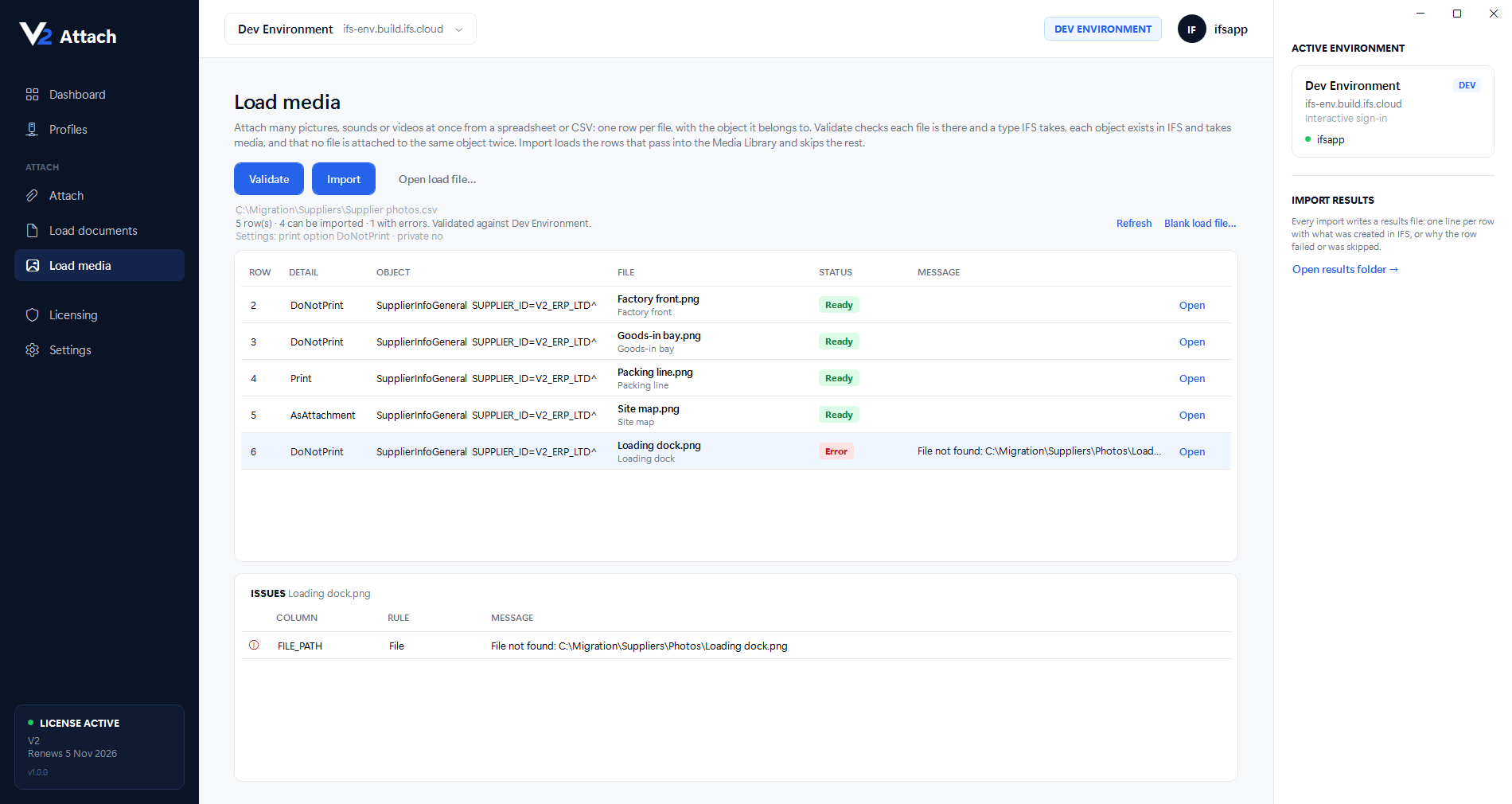
Task: Click the Licensing shield icon
Action: click(33, 315)
